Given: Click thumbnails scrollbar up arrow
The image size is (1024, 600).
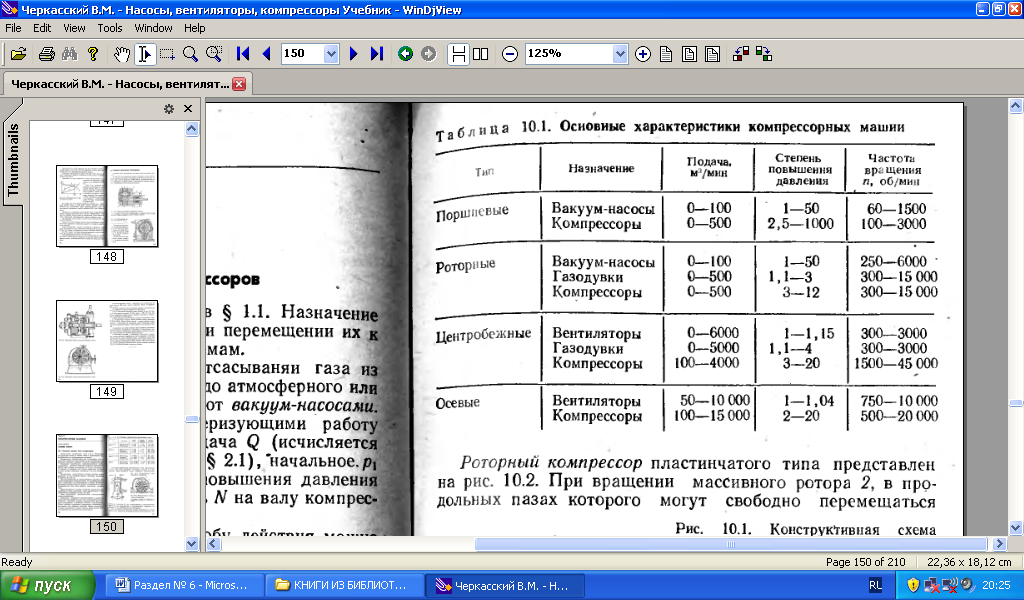Looking at the screenshot, I should pos(191,129).
